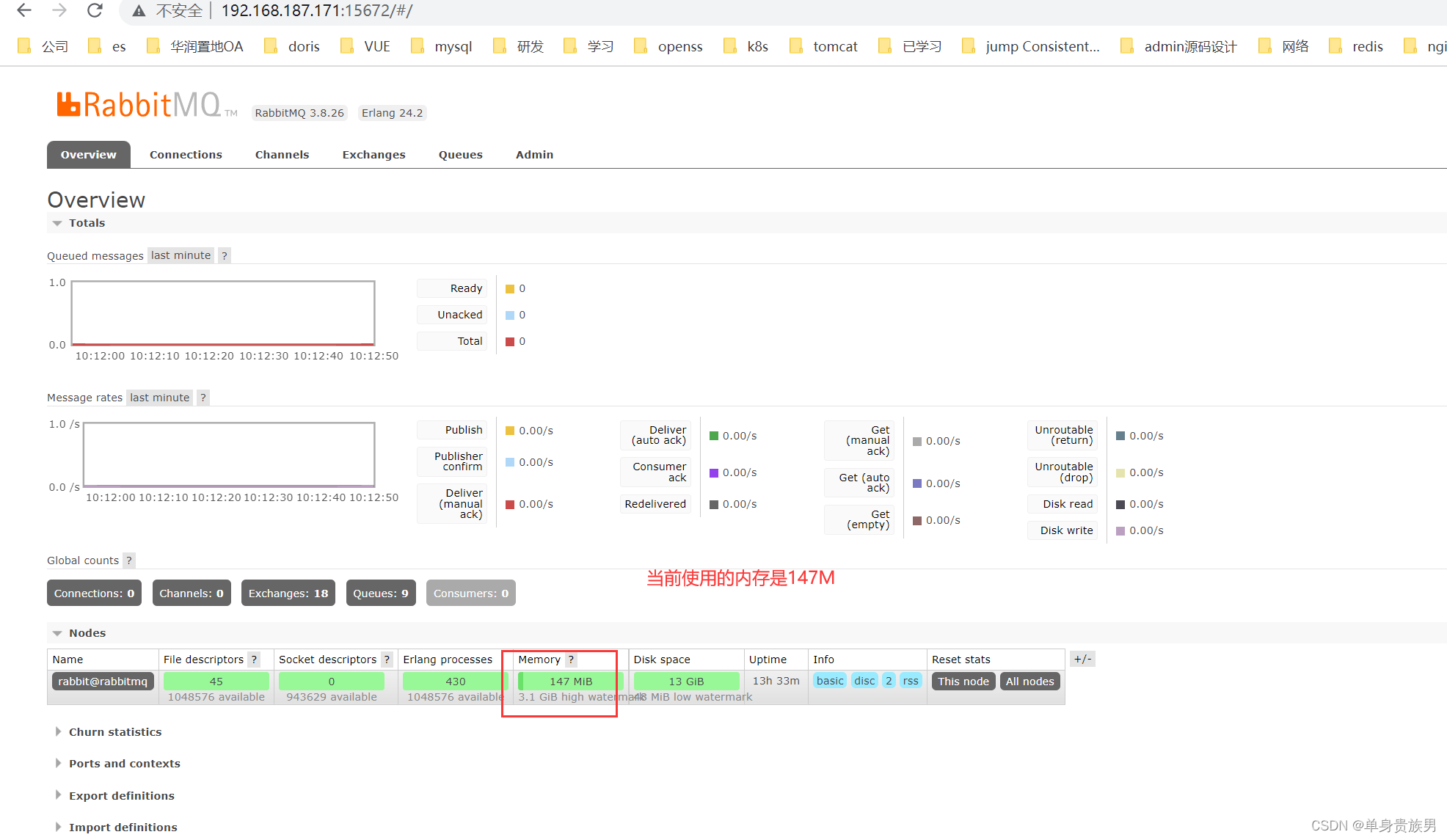The width and height of the screenshot is (1447, 840).
Task: Open the jump Consistent... bookmark folder
Action: pos(1031,46)
